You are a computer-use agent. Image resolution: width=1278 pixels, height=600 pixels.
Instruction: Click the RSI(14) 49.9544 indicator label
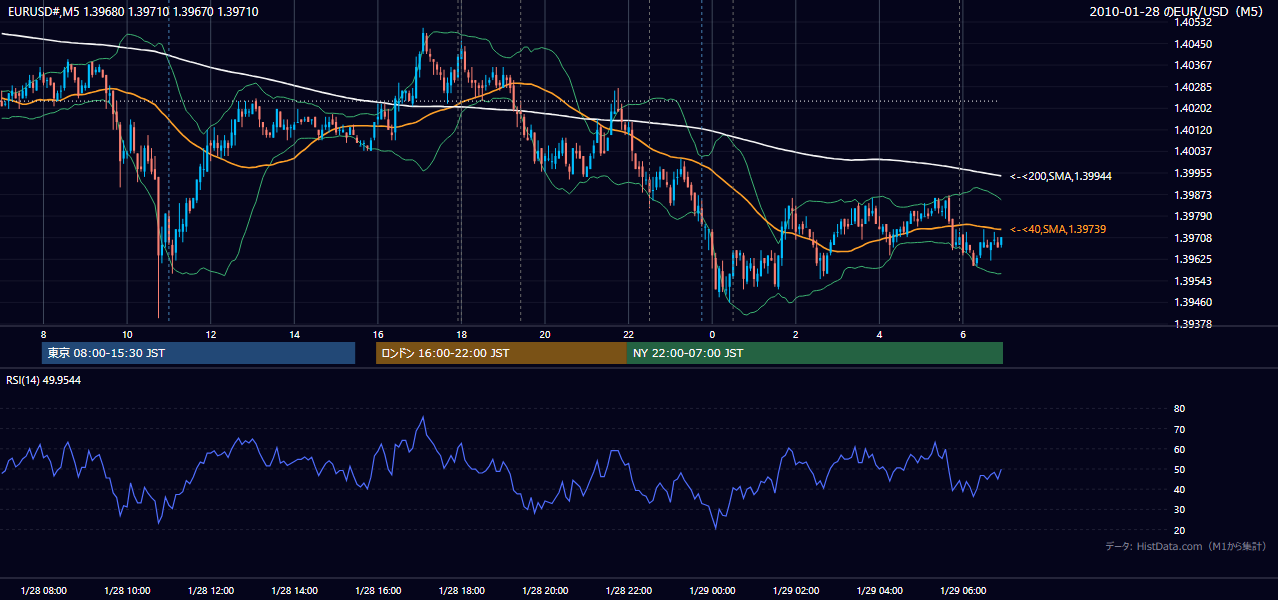click(x=44, y=380)
